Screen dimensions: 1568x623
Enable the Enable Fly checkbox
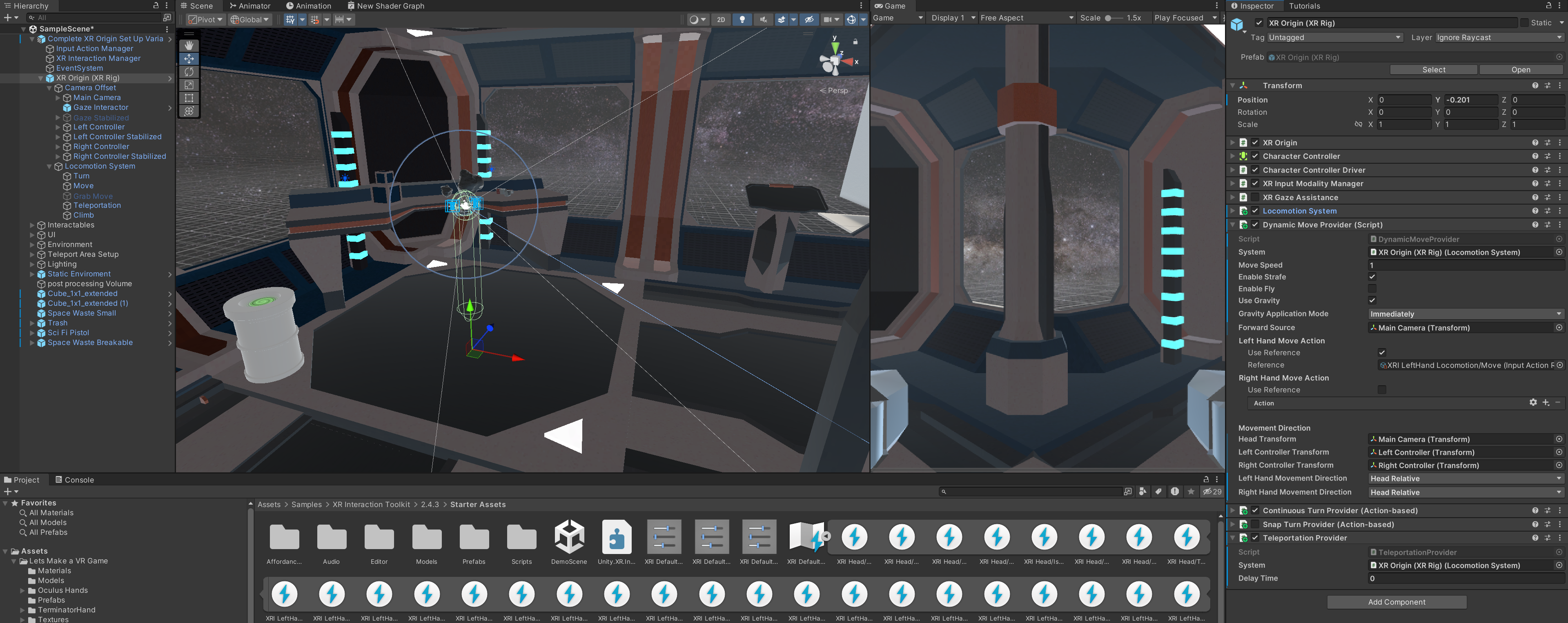pyautogui.click(x=1372, y=288)
